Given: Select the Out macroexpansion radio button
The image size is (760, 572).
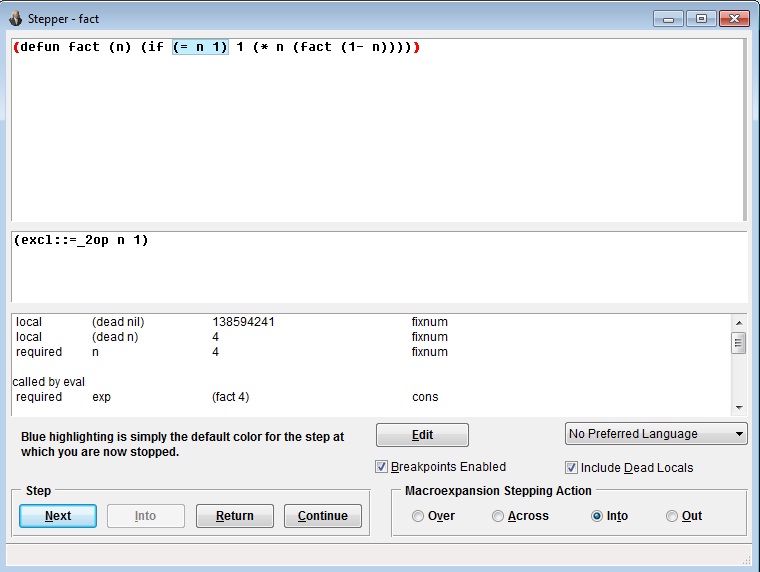Looking at the screenshot, I should point(672,516).
